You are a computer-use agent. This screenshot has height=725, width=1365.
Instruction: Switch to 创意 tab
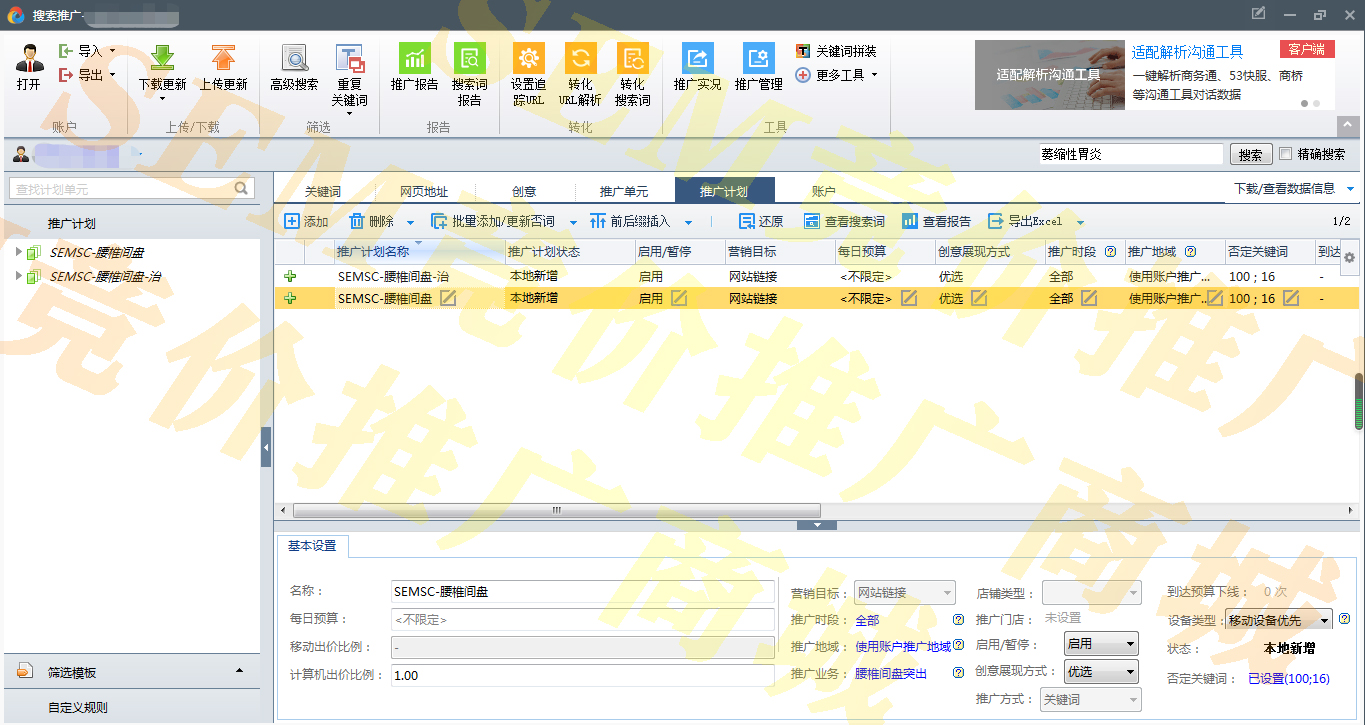point(524,191)
